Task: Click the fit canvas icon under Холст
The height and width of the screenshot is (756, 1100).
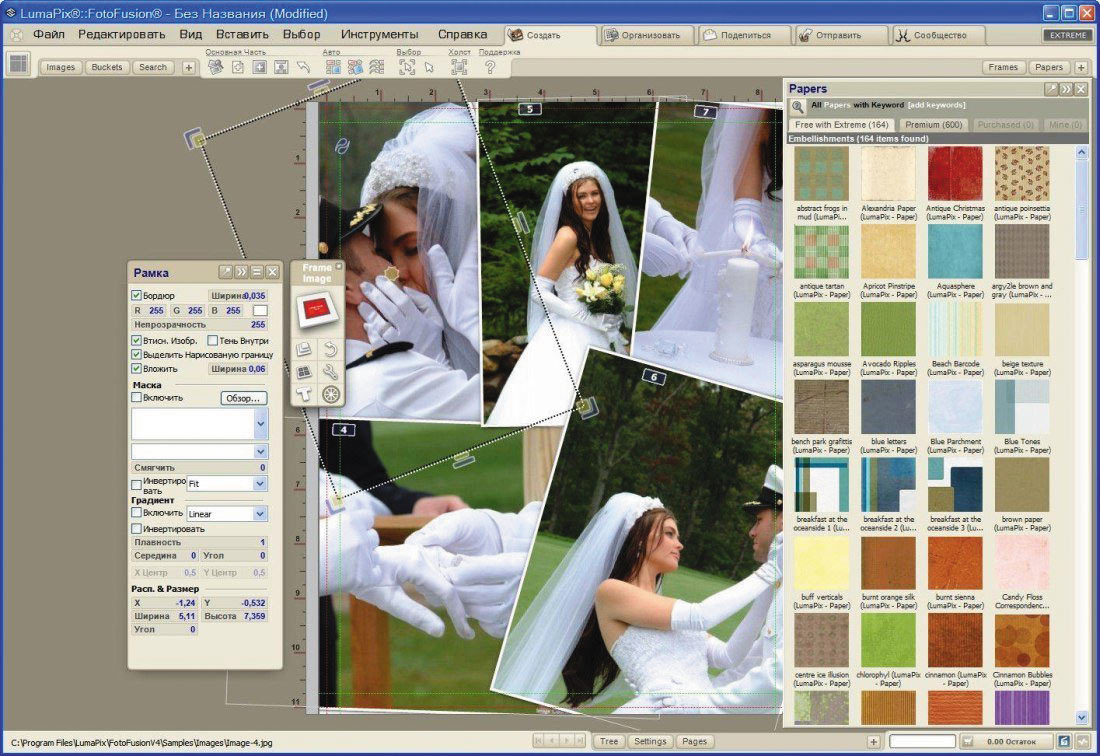Action: 459,67
